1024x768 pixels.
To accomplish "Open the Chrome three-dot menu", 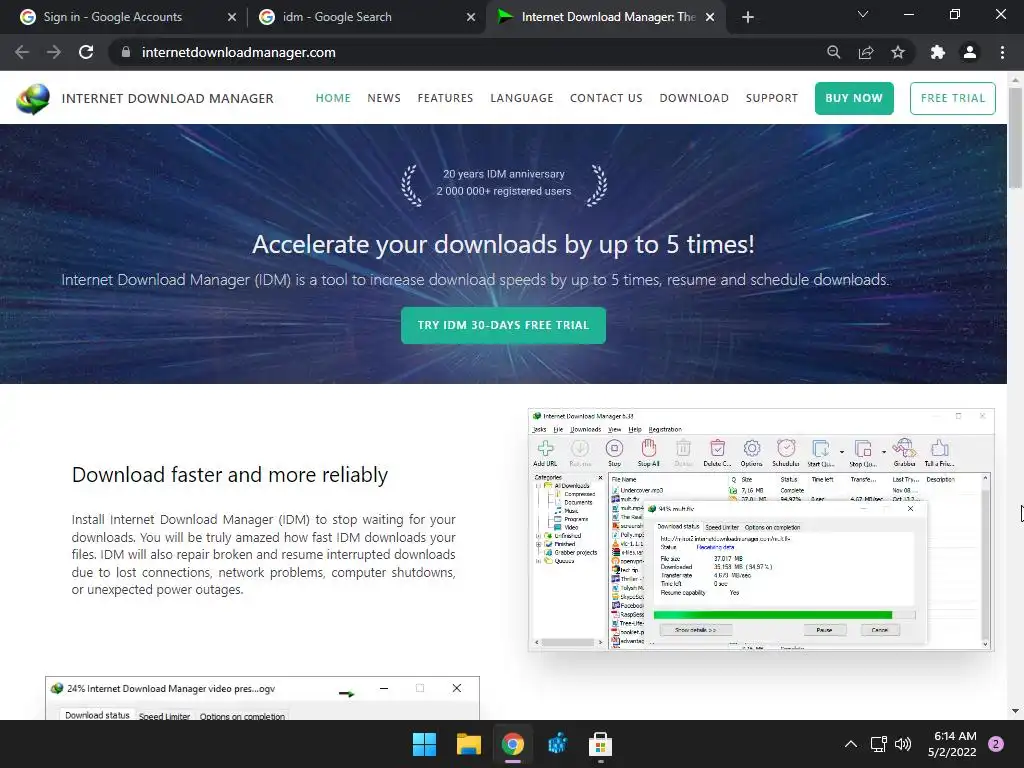I will (1002, 52).
